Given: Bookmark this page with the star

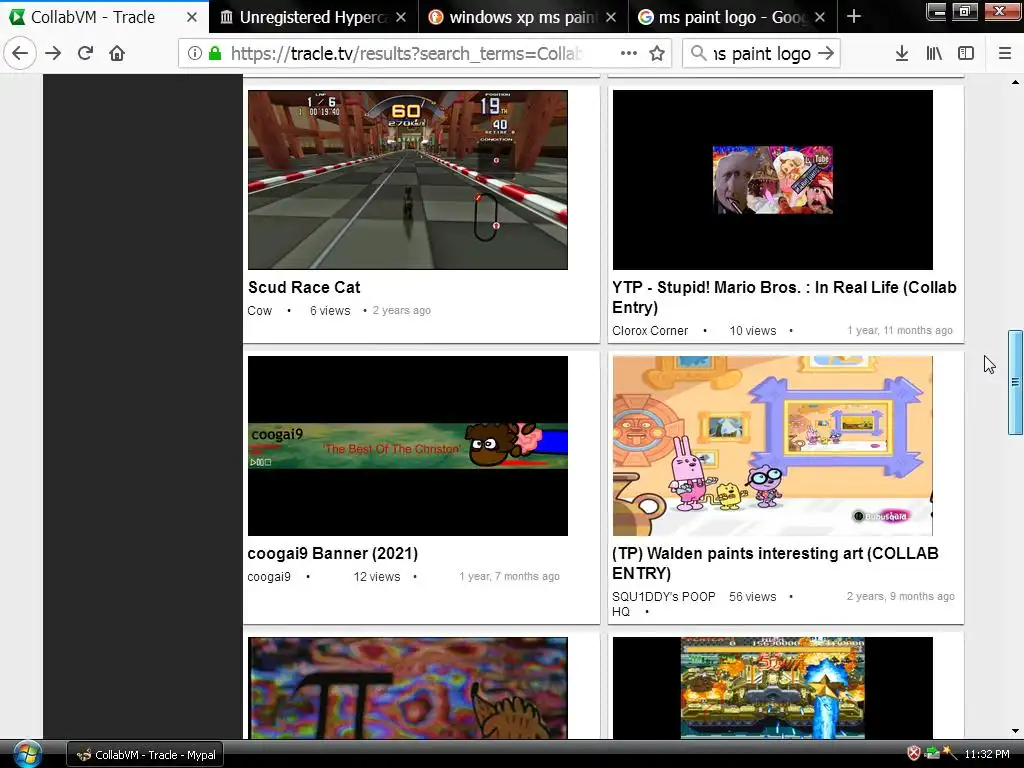Looking at the screenshot, I should click(657, 54).
